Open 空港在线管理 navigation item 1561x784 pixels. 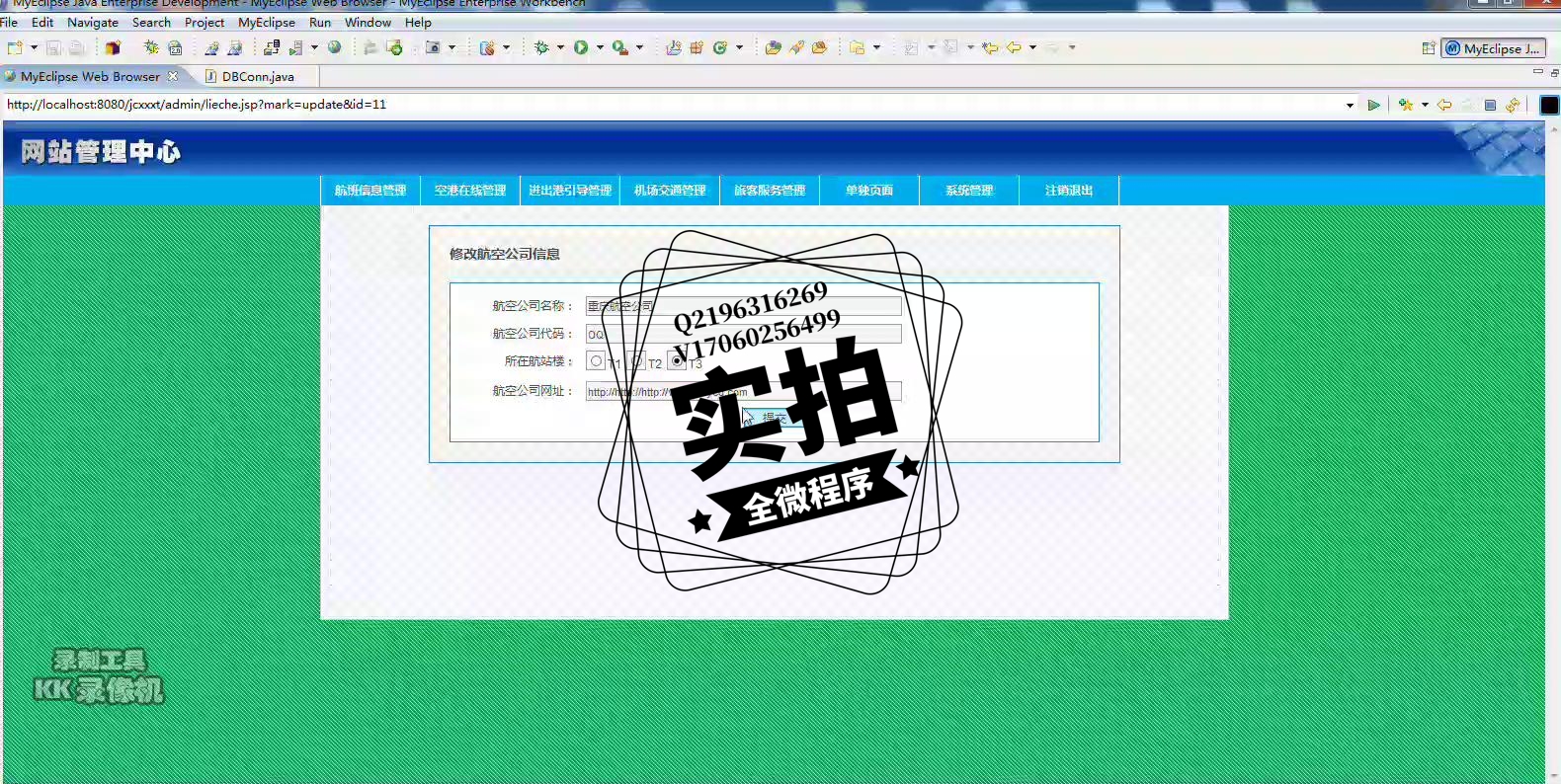[470, 191]
